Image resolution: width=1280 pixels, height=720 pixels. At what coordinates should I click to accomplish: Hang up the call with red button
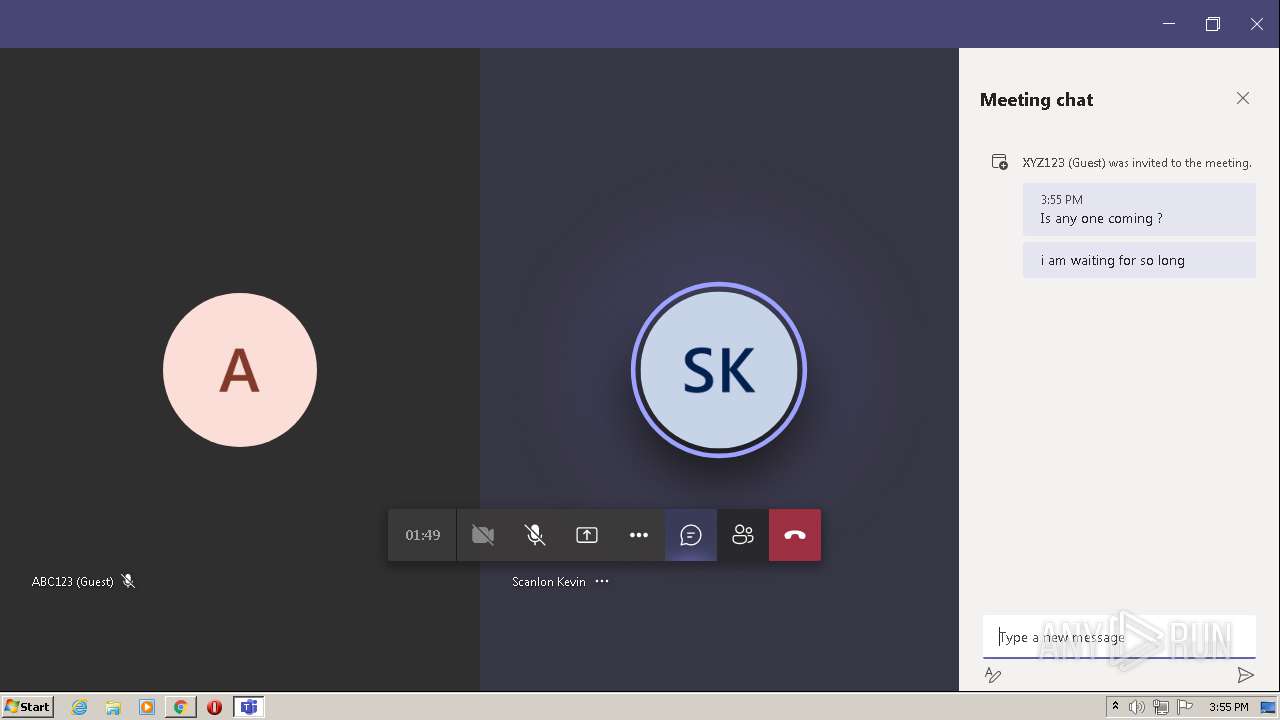(x=795, y=535)
